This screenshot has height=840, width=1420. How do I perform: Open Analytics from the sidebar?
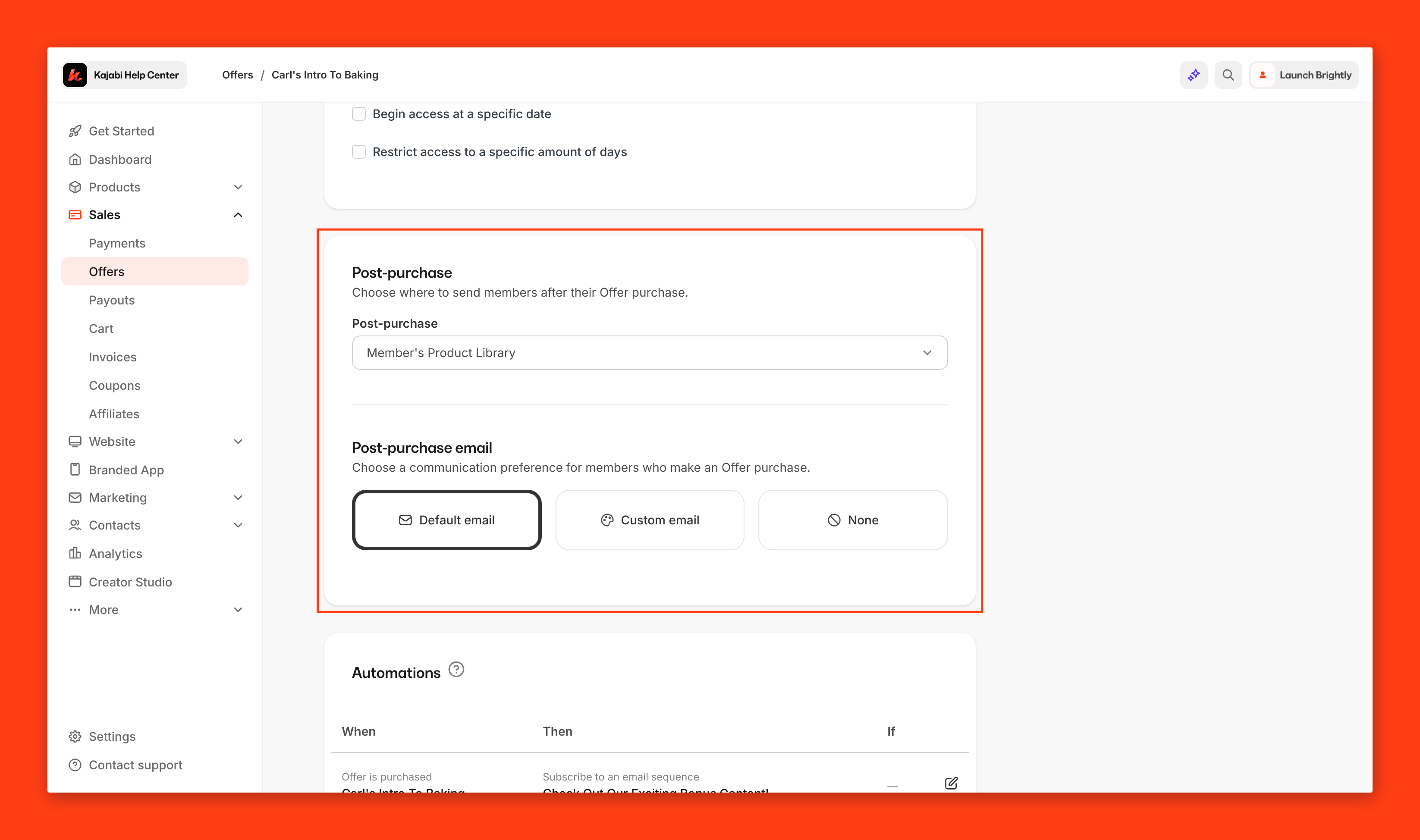[x=115, y=554]
